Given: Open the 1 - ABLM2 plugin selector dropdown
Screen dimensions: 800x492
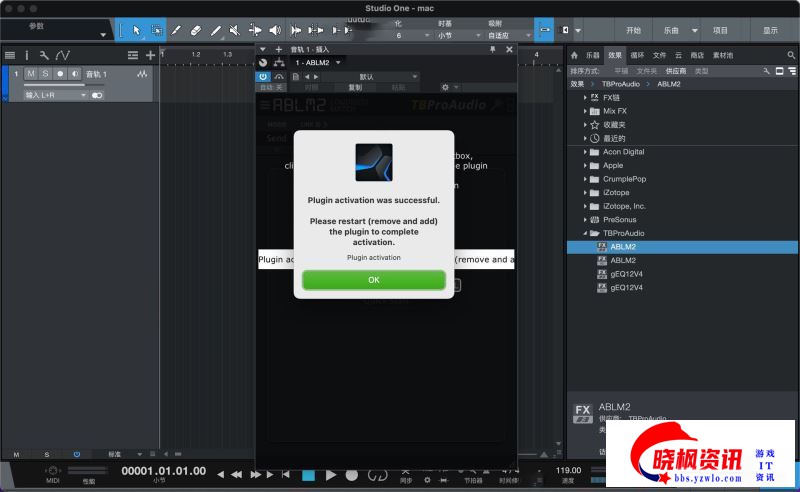Looking at the screenshot, I should pos(317,62).
